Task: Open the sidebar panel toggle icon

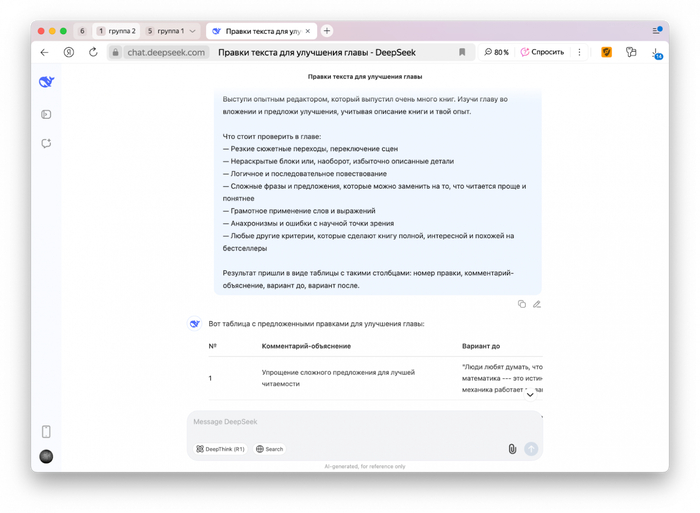Action: (46, 115)
